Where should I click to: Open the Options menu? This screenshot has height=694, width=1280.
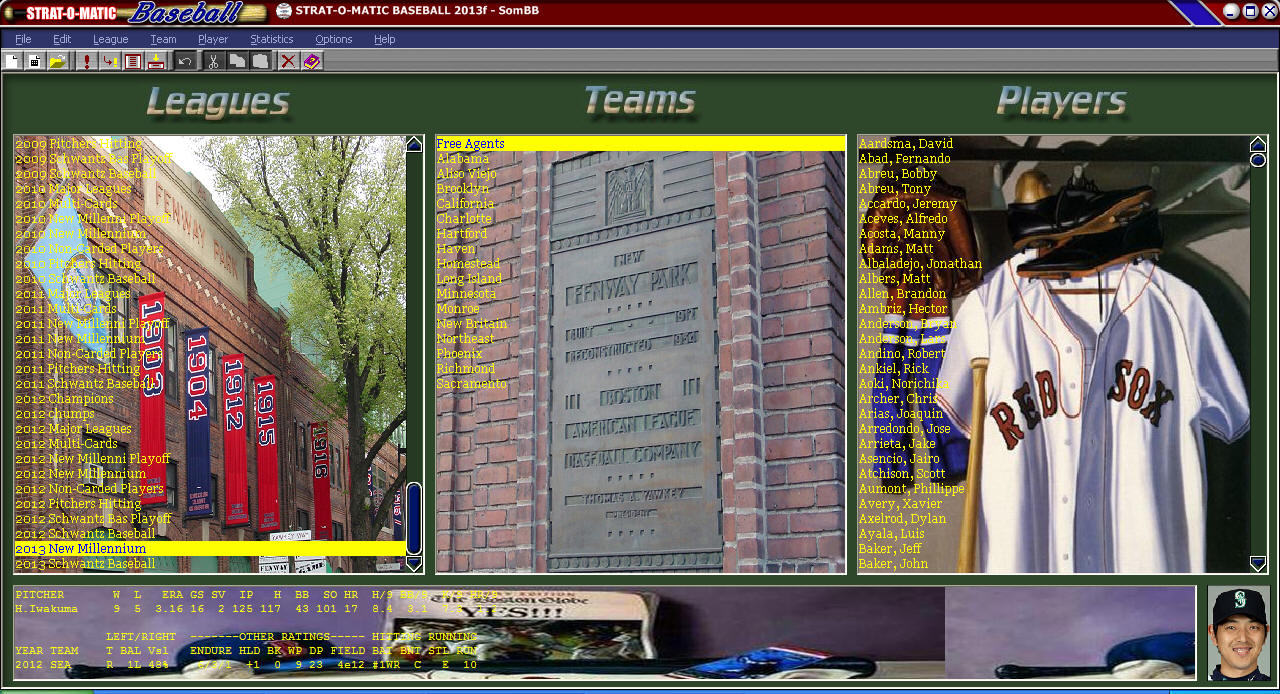tap(334, 39)
